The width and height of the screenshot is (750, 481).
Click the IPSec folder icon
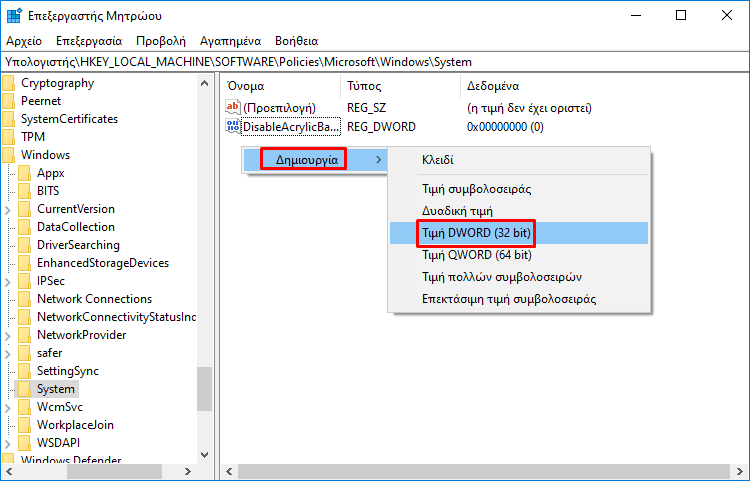point(24,281)
